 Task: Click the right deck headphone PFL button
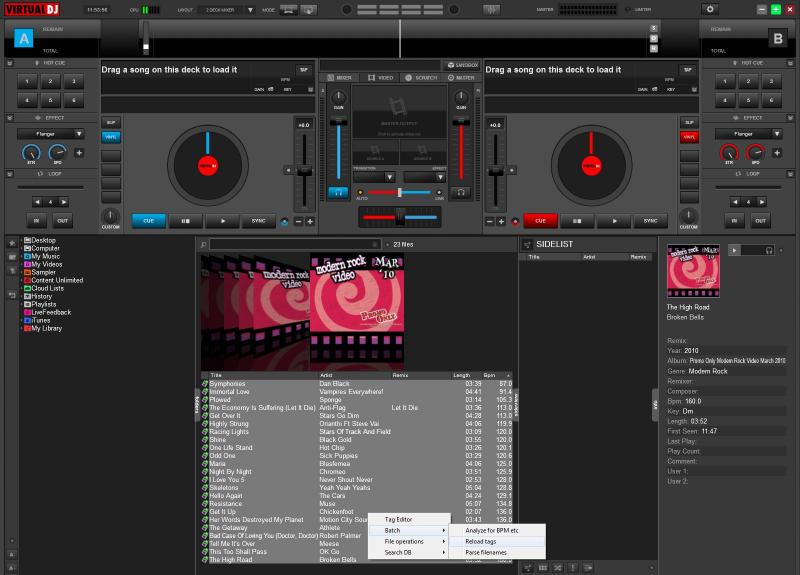pos(461,192)
